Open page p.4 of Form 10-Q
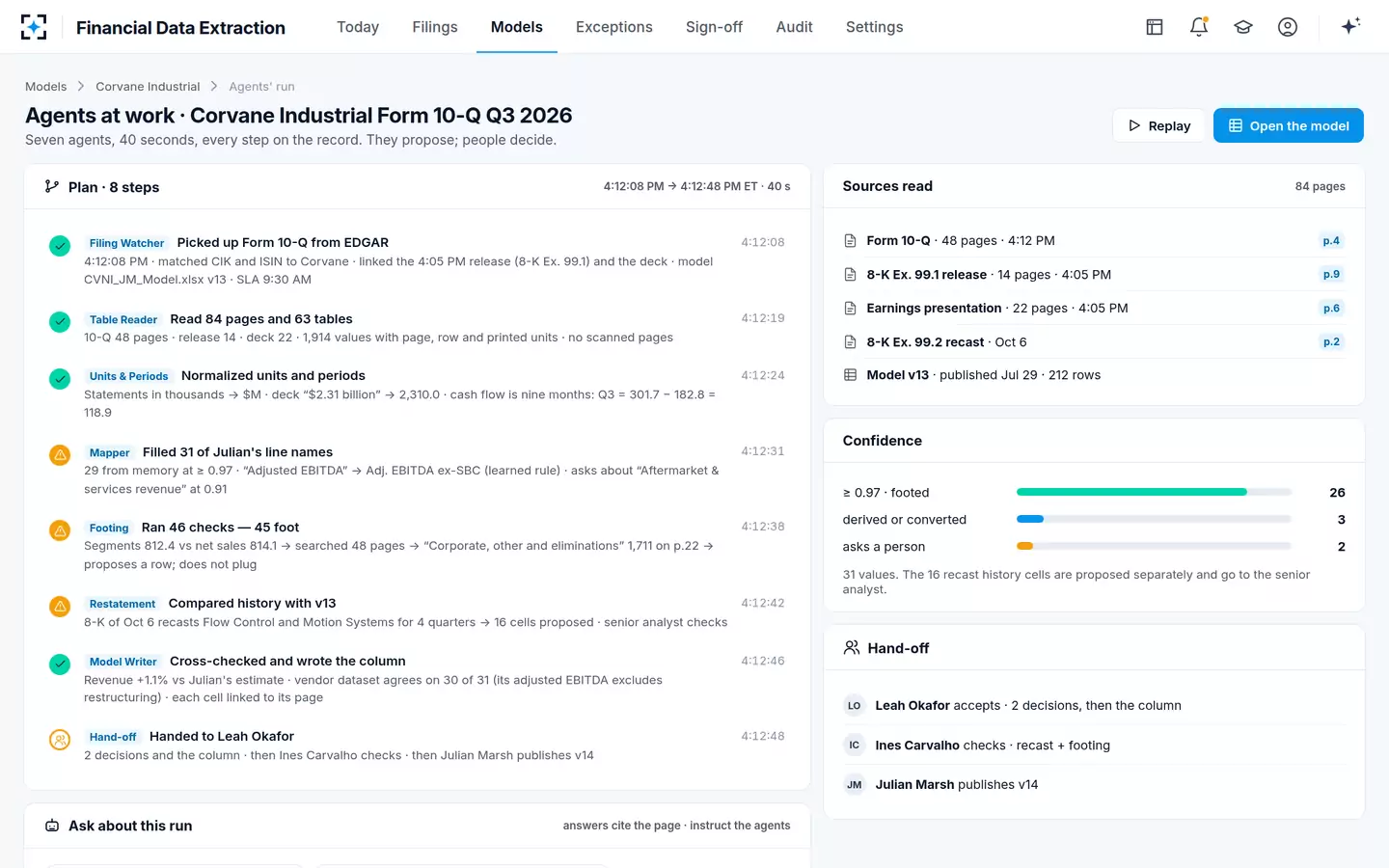The width and height of the screenshot is (1389, 868). point(1331,241)
